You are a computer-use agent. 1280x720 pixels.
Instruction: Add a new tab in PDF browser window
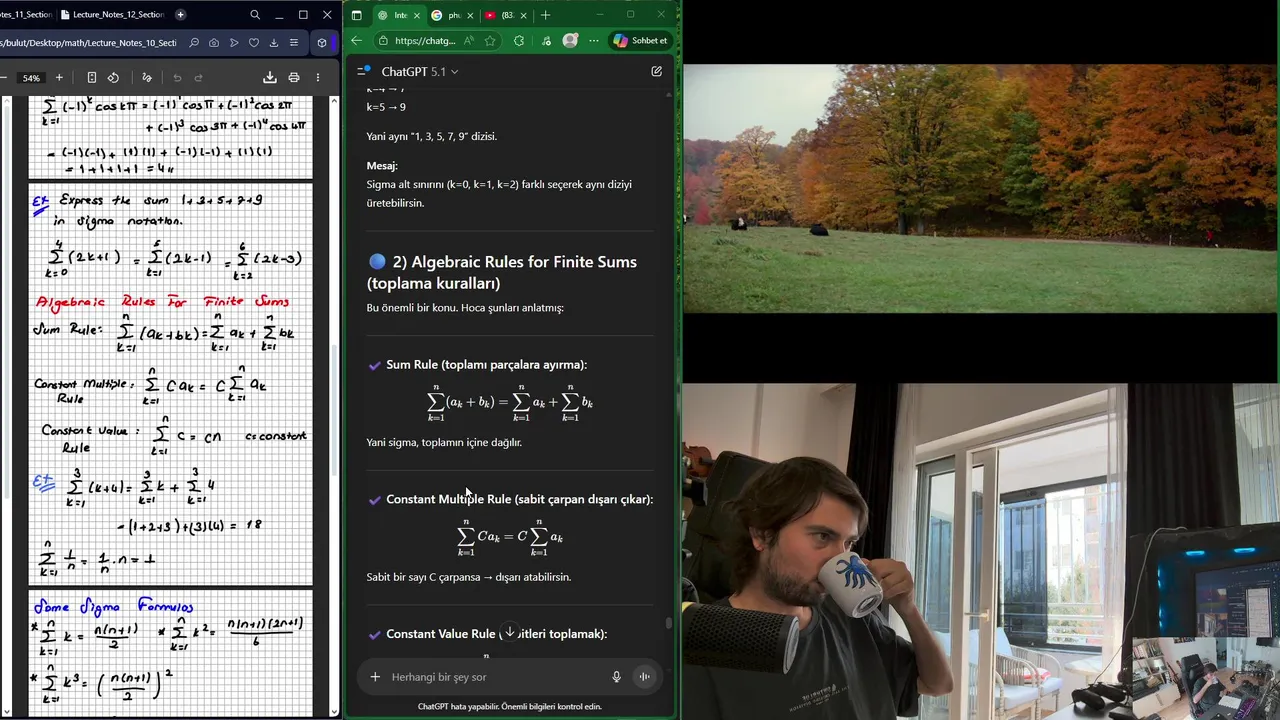181,15
